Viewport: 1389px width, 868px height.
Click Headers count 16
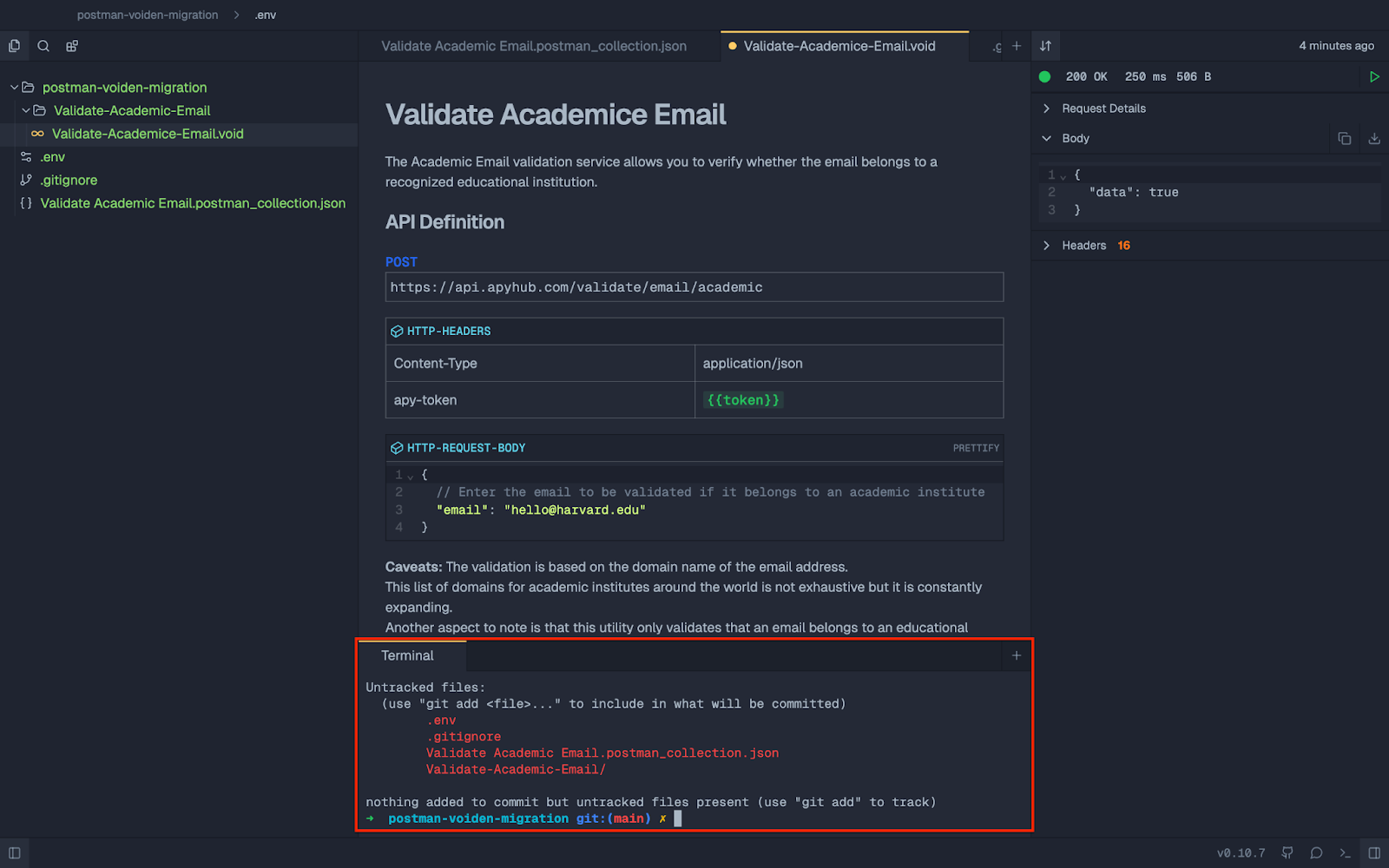(1124, 246)
